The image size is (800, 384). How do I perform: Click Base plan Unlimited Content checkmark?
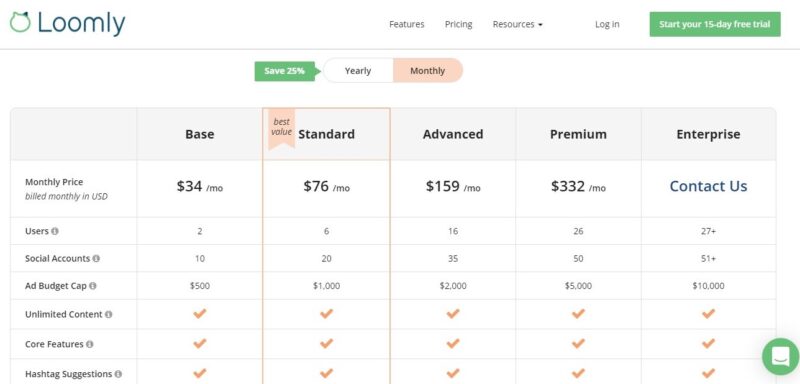pos(199,314)
